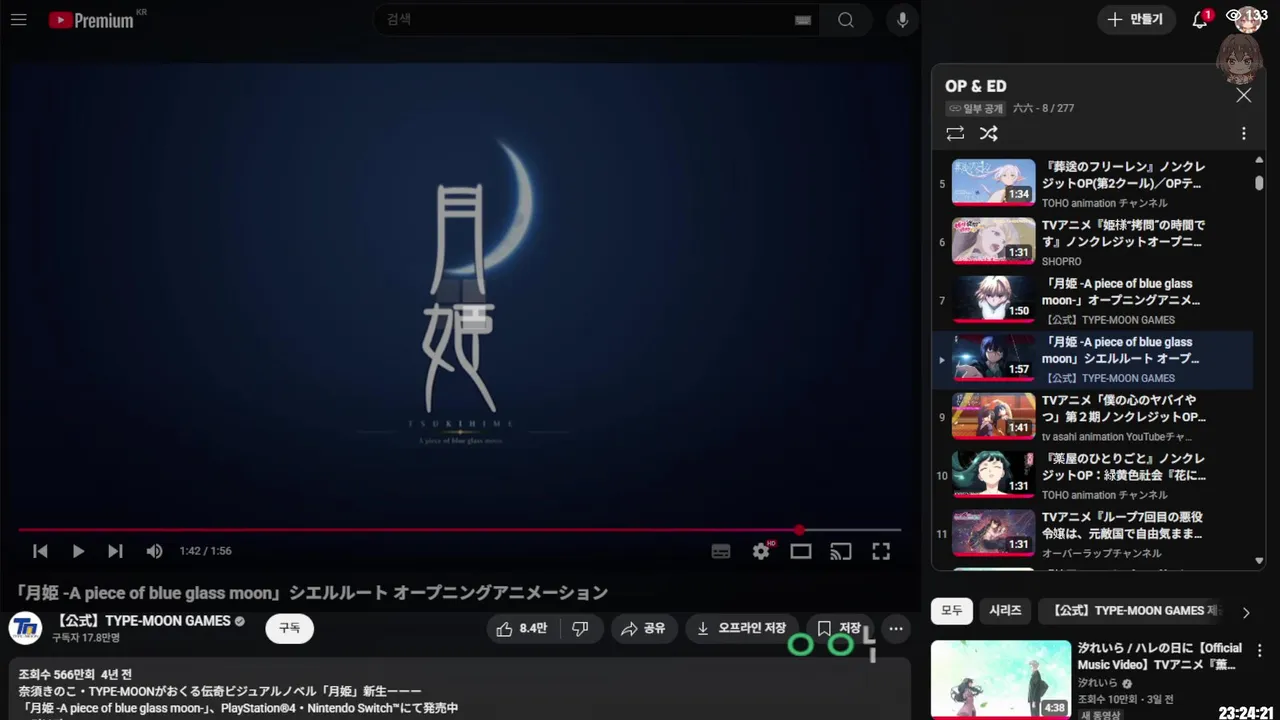The height and width of the screenshot is (720, 1280).
Task: Skip to previous video
Action: tap(40, 551)
